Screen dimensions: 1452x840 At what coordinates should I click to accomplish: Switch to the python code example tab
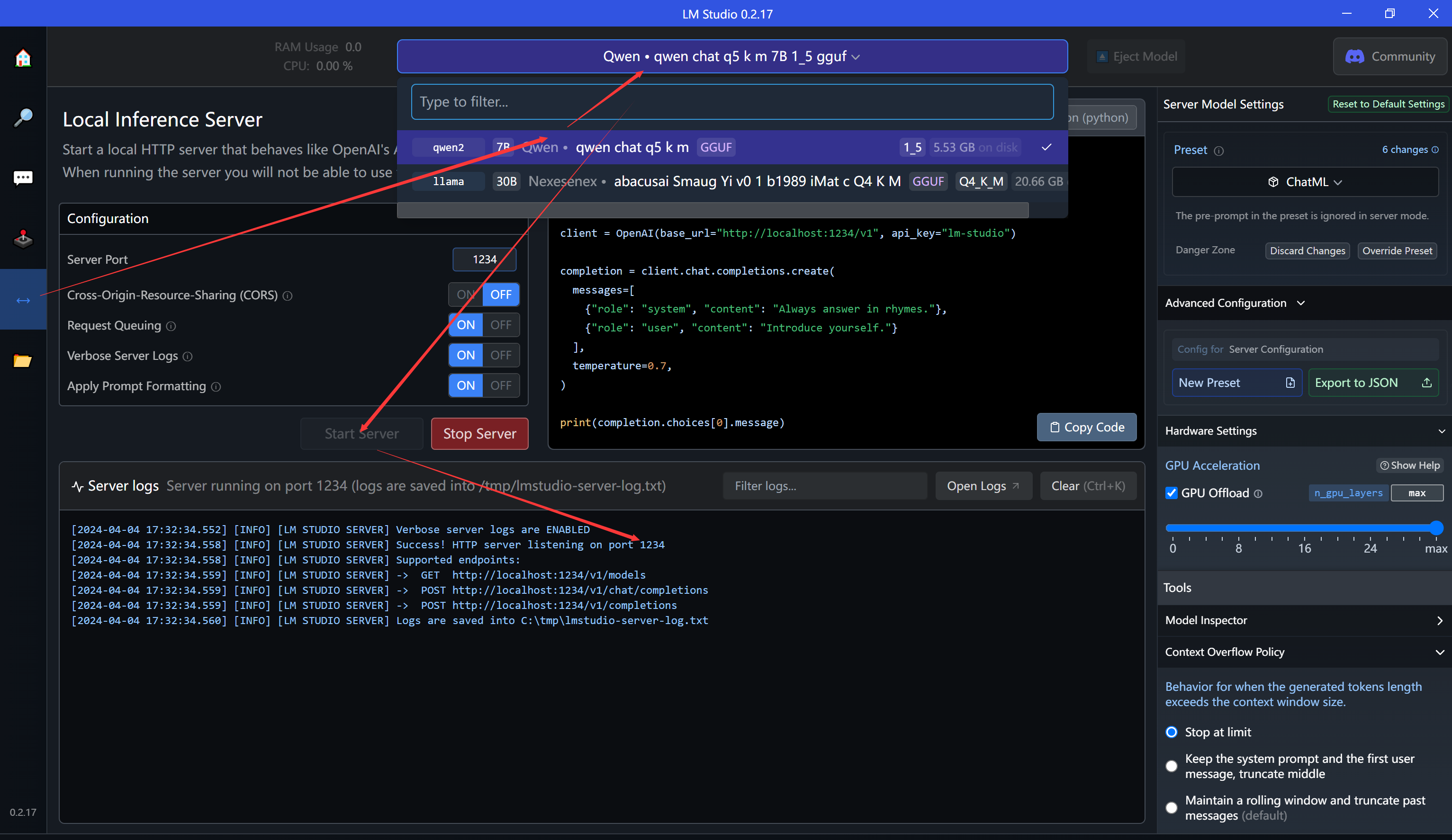pos(1102,117)
